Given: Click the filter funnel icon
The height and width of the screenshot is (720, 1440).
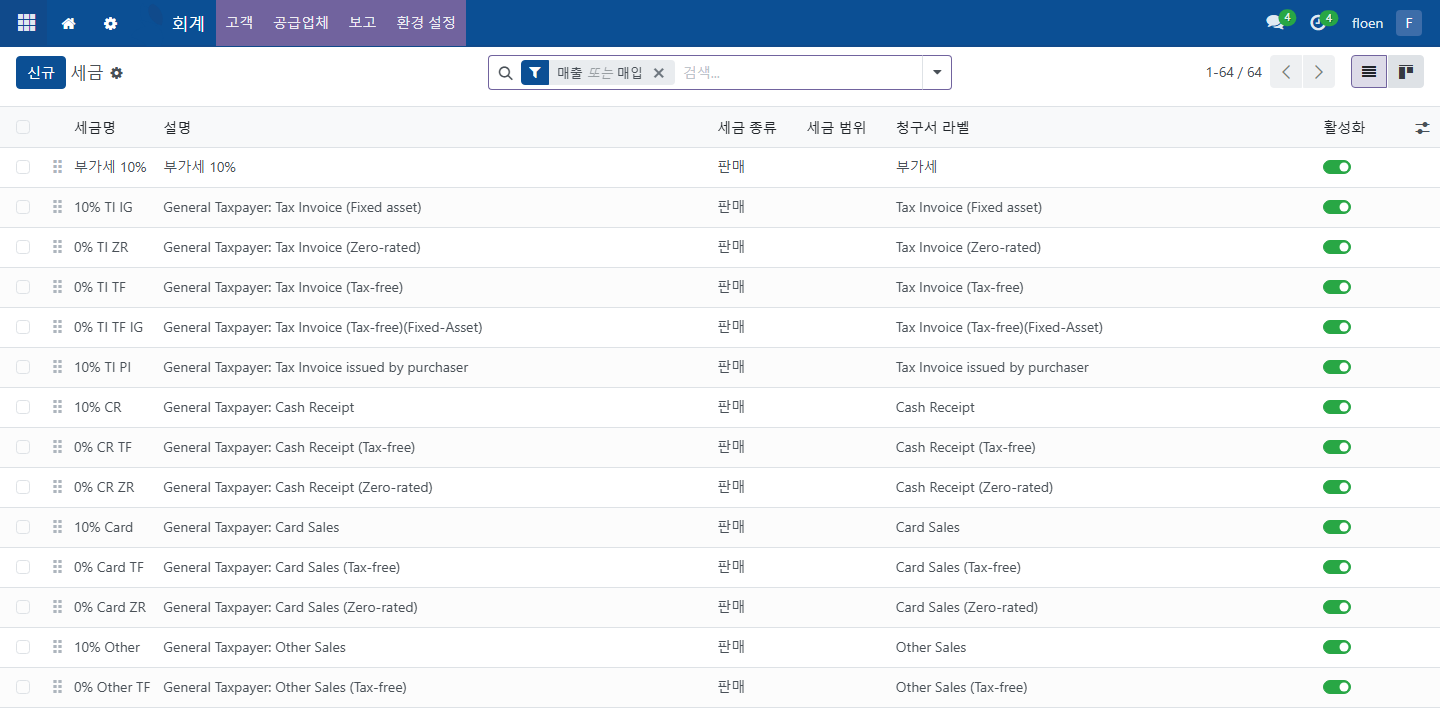Looking at the screenshot, I should coord(535,73).
